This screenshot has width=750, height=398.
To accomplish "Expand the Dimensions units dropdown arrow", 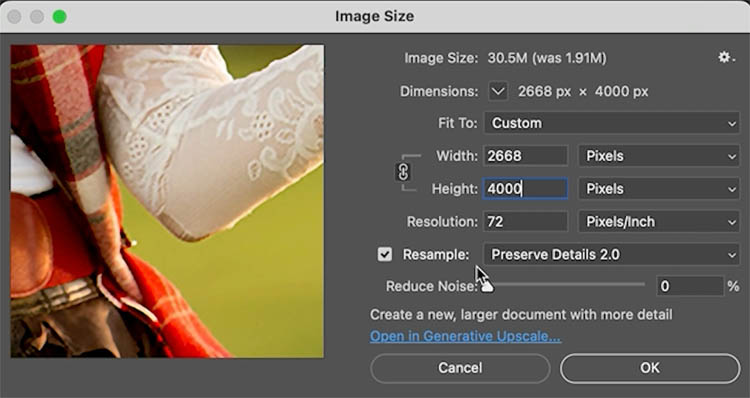I will click(x=498, y=91).
